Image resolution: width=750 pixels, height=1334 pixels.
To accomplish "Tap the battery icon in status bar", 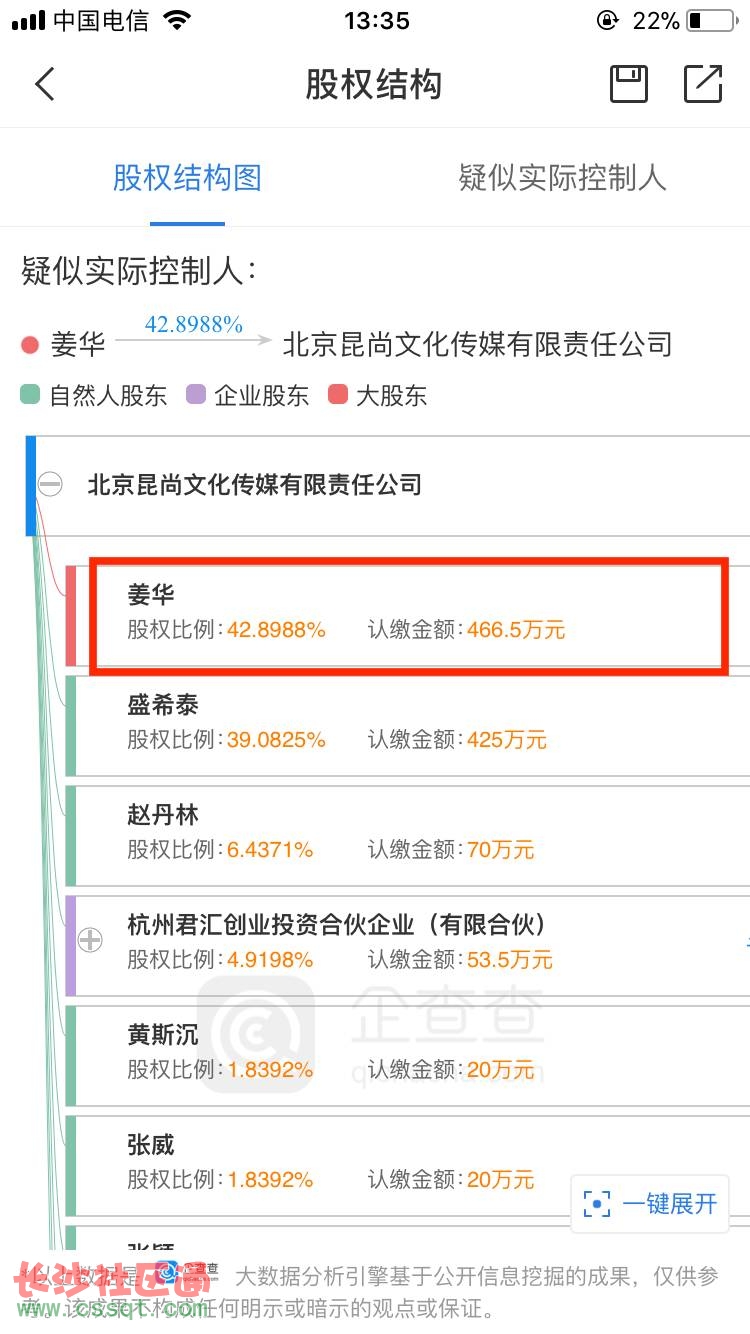I will (x=710, y=21).
